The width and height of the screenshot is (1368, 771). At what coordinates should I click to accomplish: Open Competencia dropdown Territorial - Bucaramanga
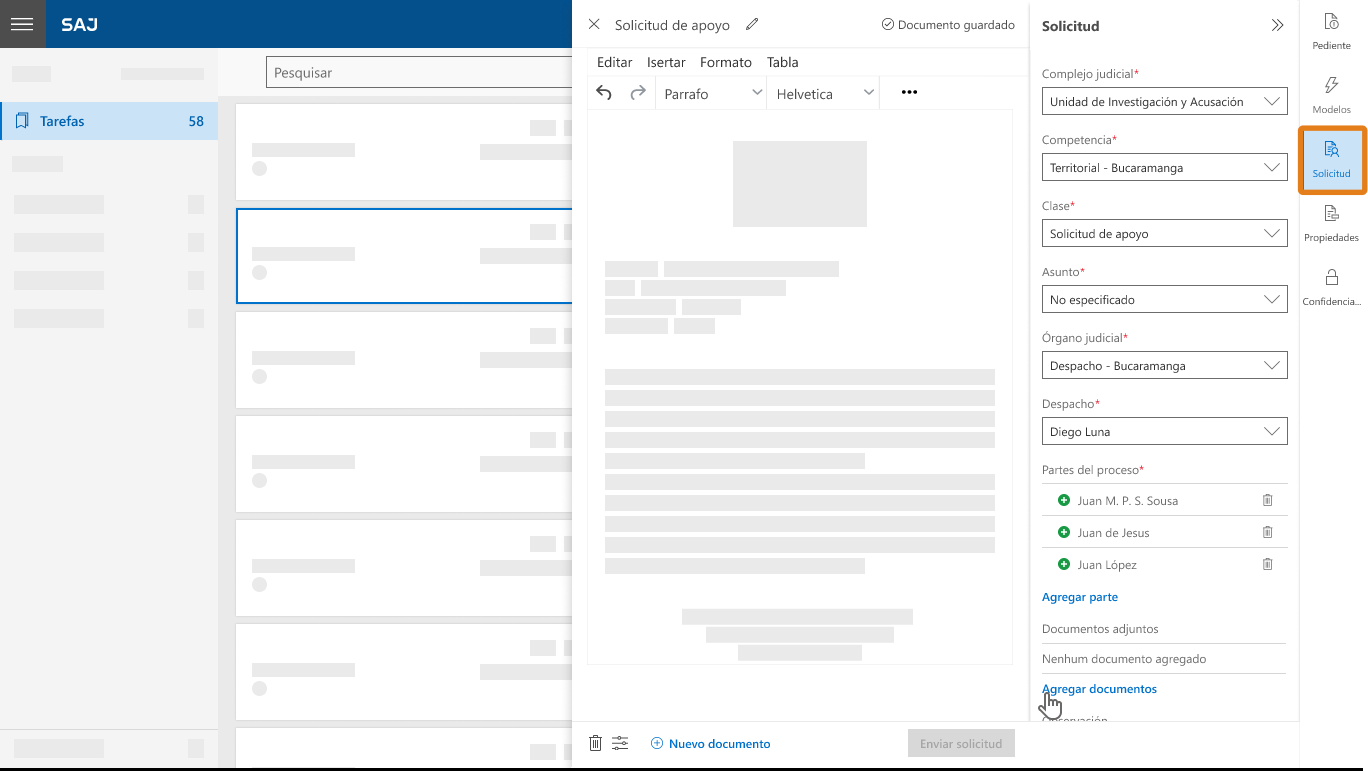tap(1164, 168)
